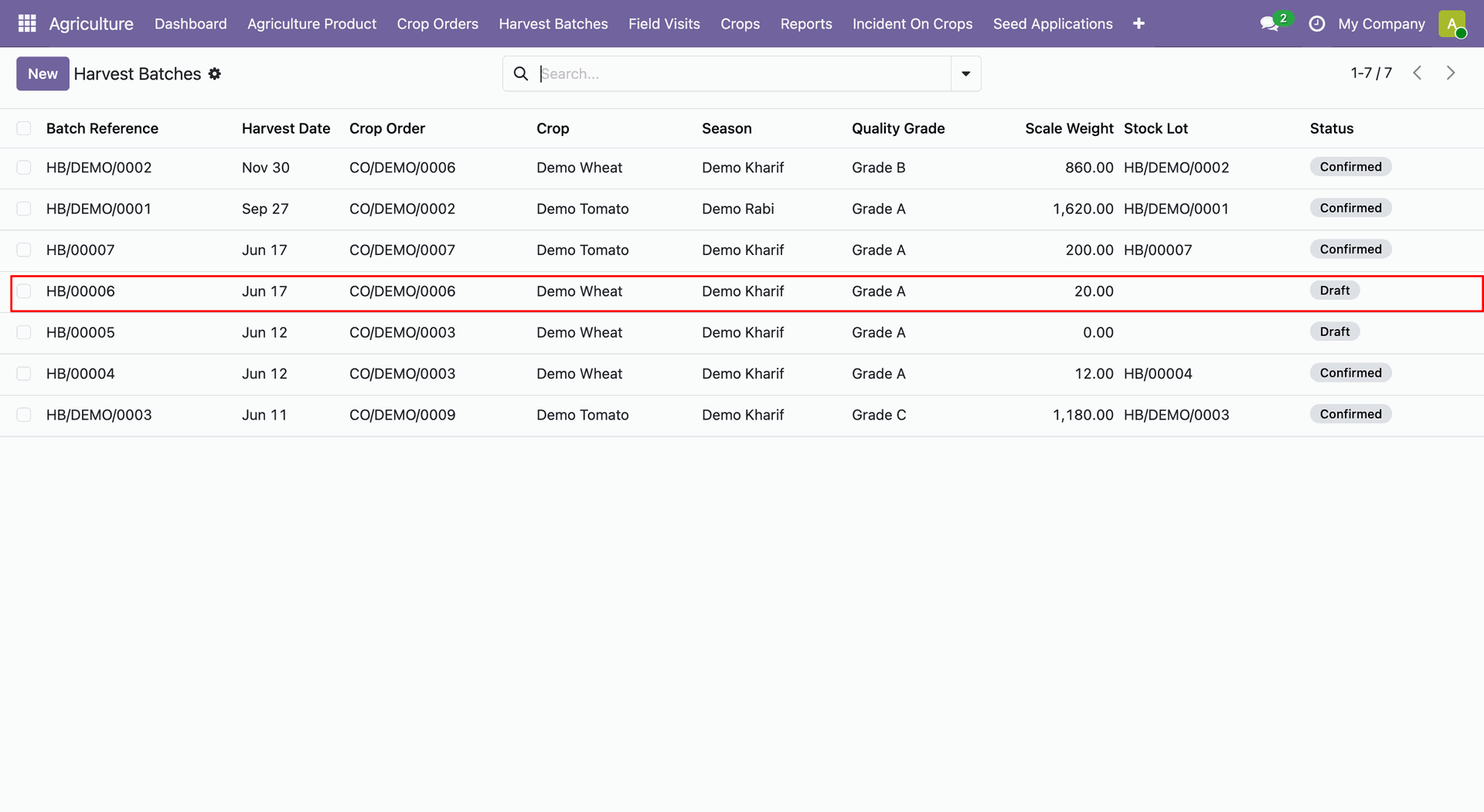Viewport: 1484px width, 812px height.
Task: Go to the next page arrow
Action: (x=1451, y=73)
